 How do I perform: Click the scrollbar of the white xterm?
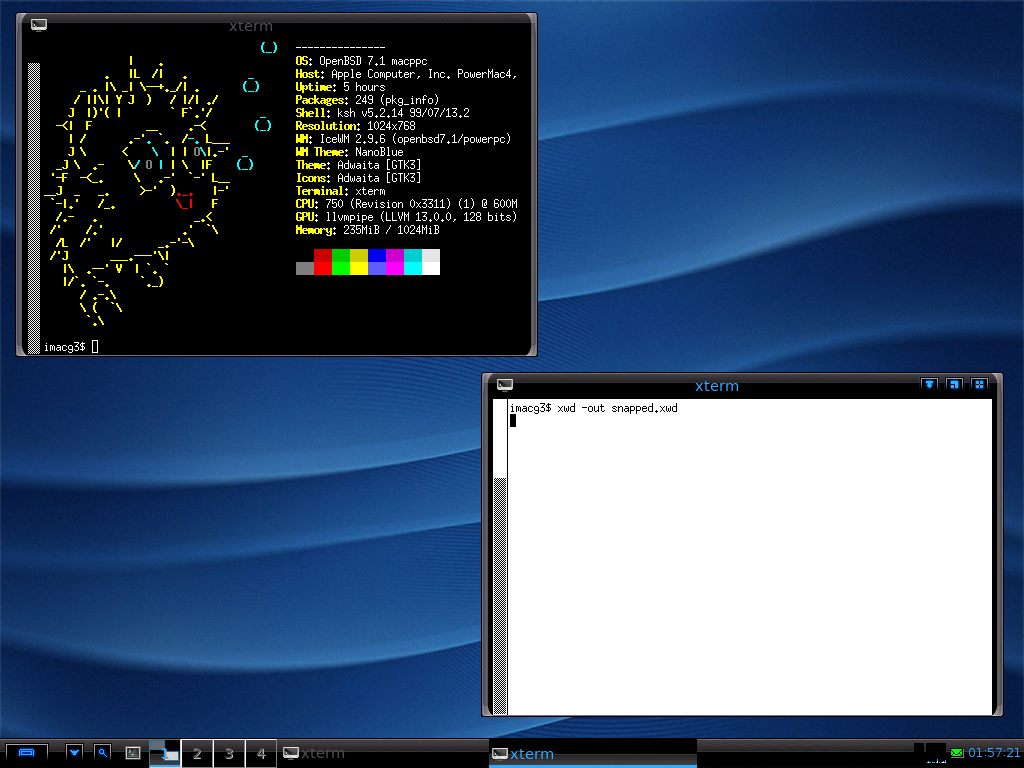[500, 560]
